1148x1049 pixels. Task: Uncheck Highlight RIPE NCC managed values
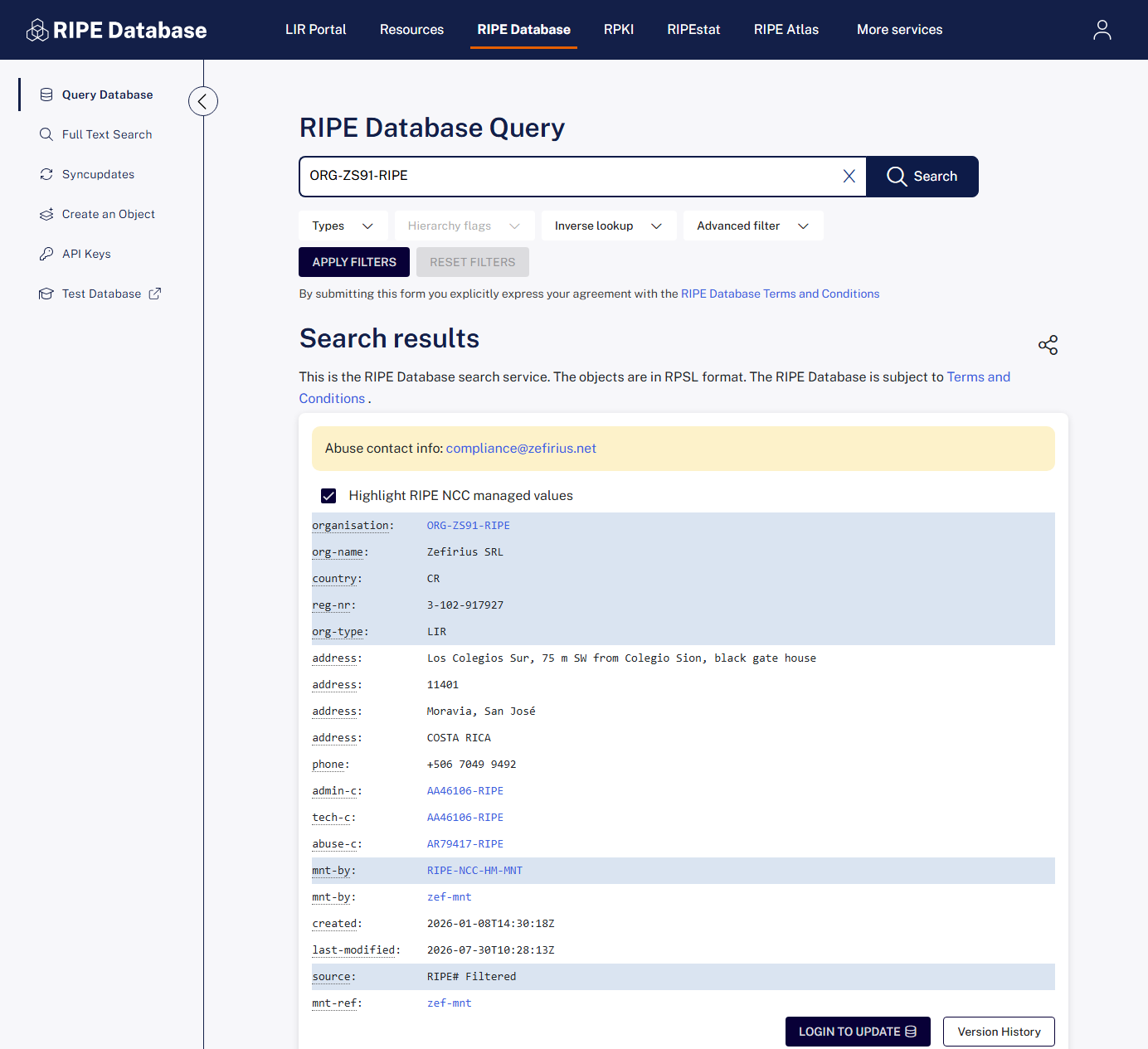(x=328, y=496)
